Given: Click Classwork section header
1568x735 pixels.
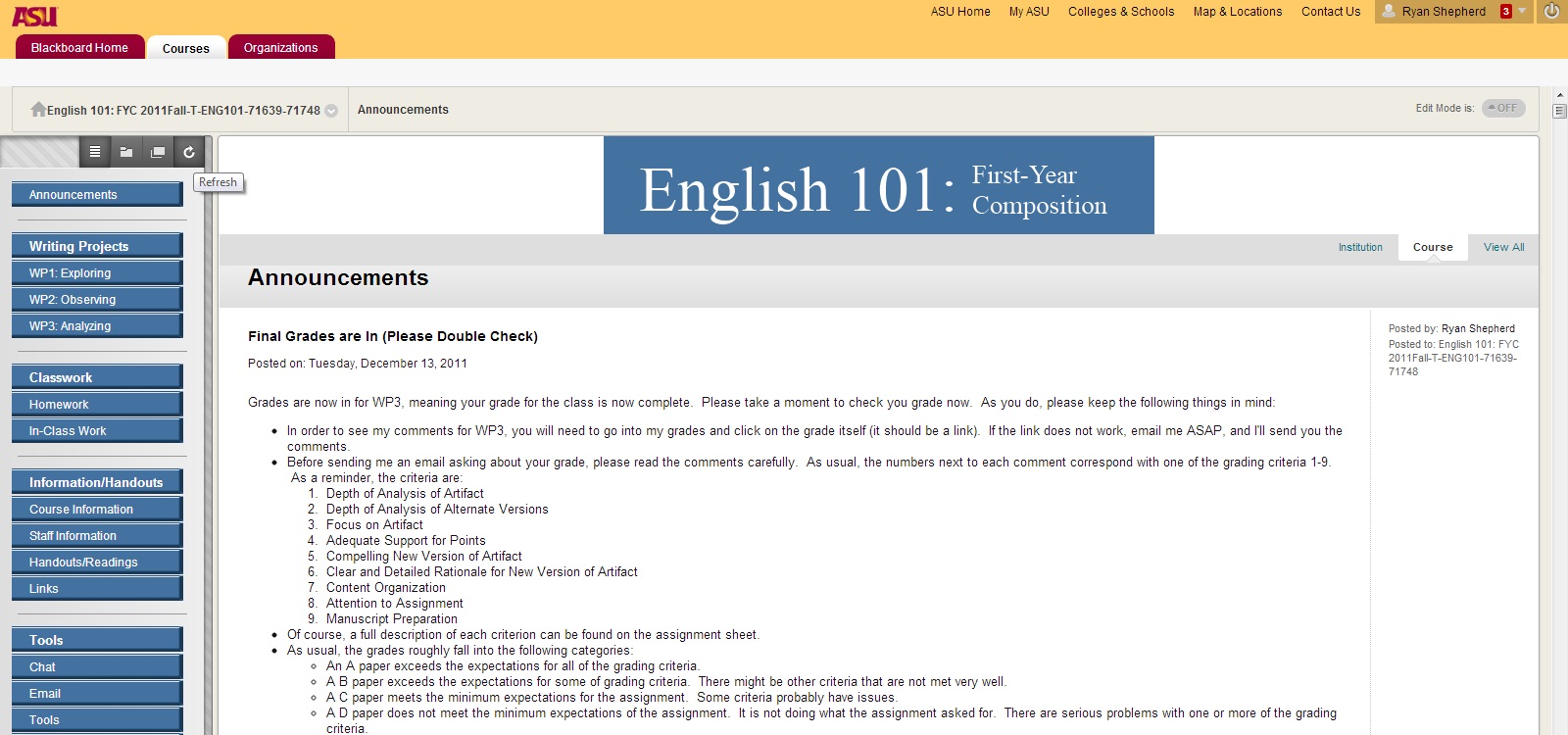Looking at the screenshot, I should coord(97,377).
